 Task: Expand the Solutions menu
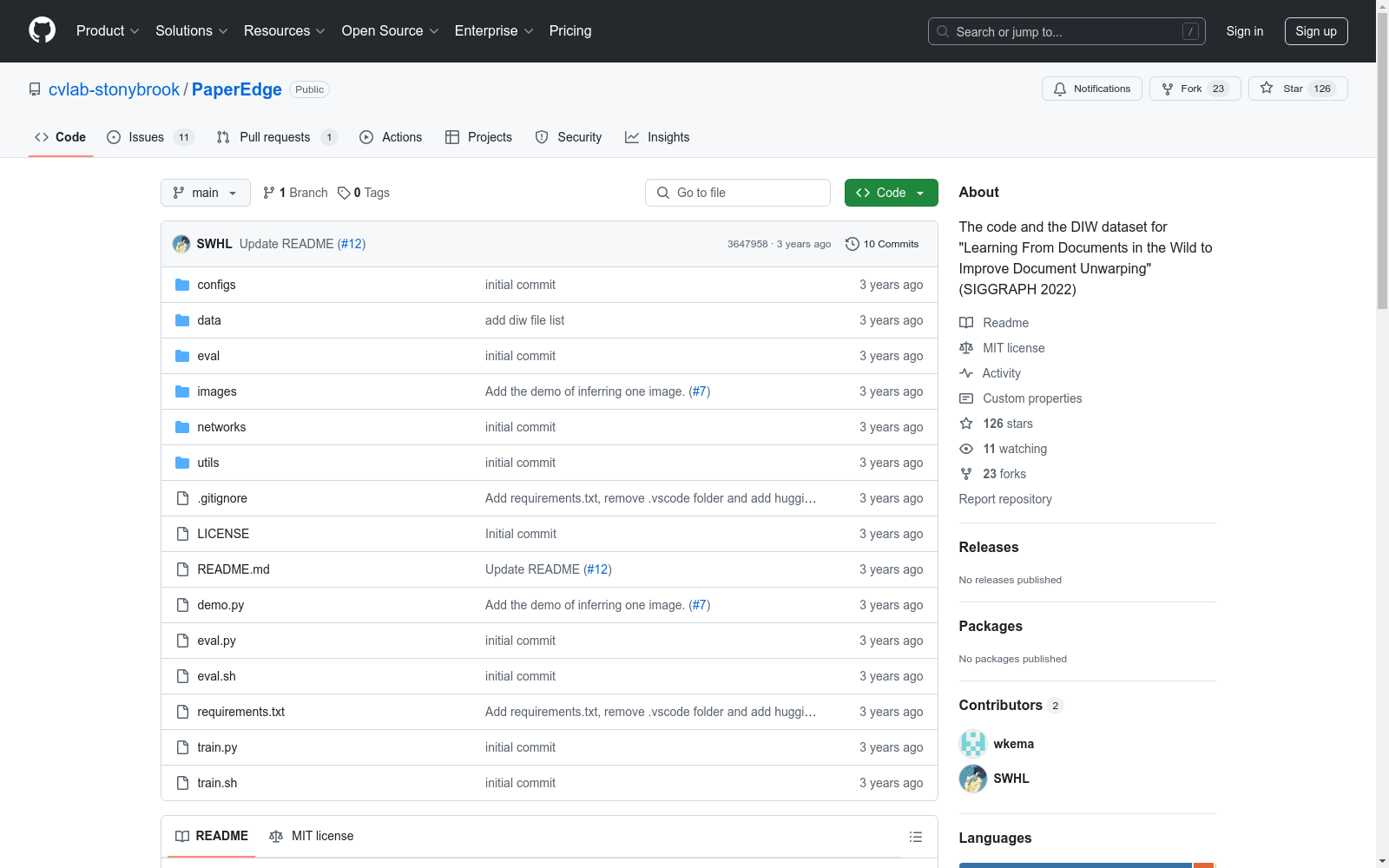(x=192, y=31)
